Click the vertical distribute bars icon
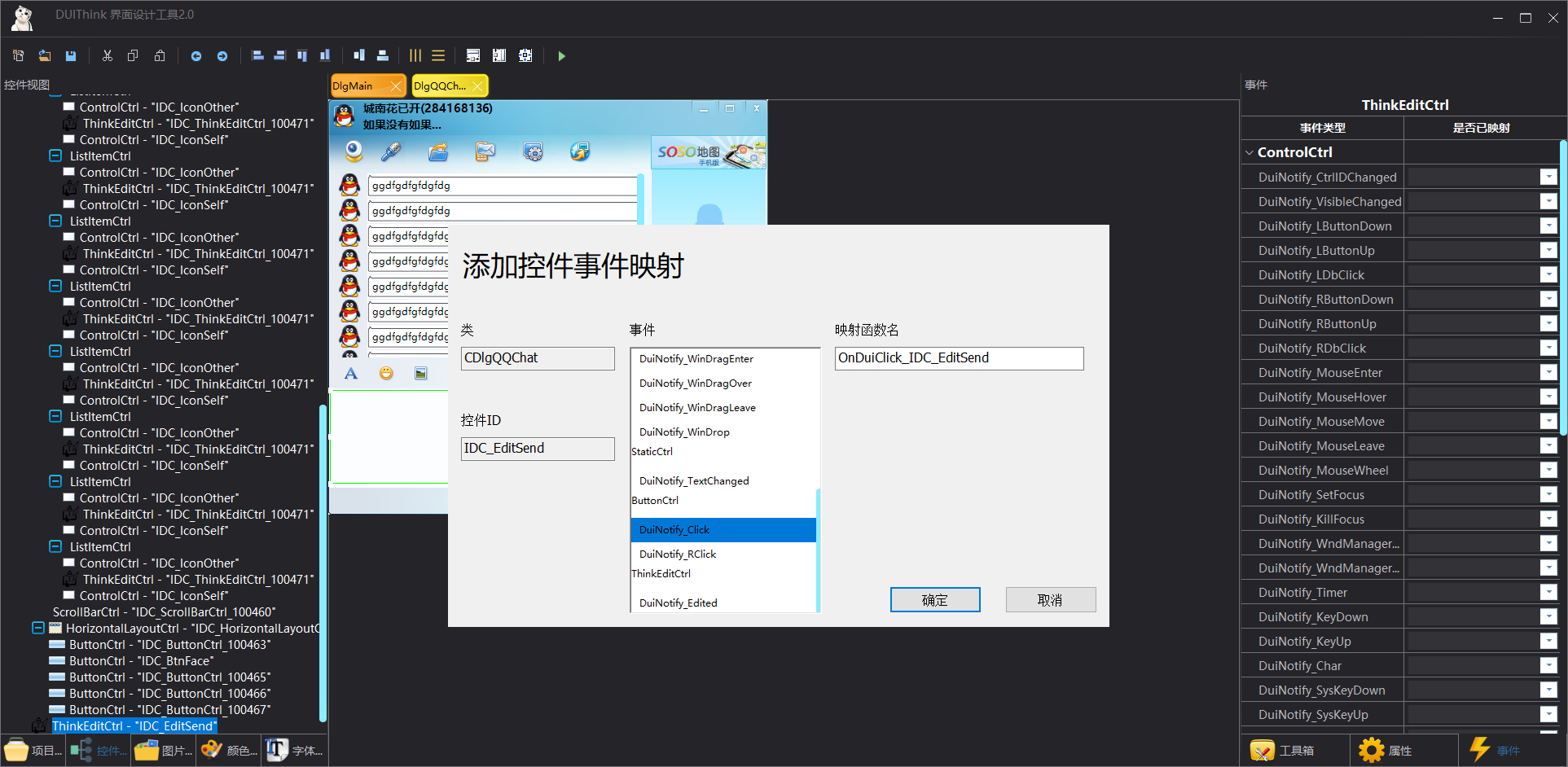Viewport: 1568px width, 767px height. tap(415, 56)
